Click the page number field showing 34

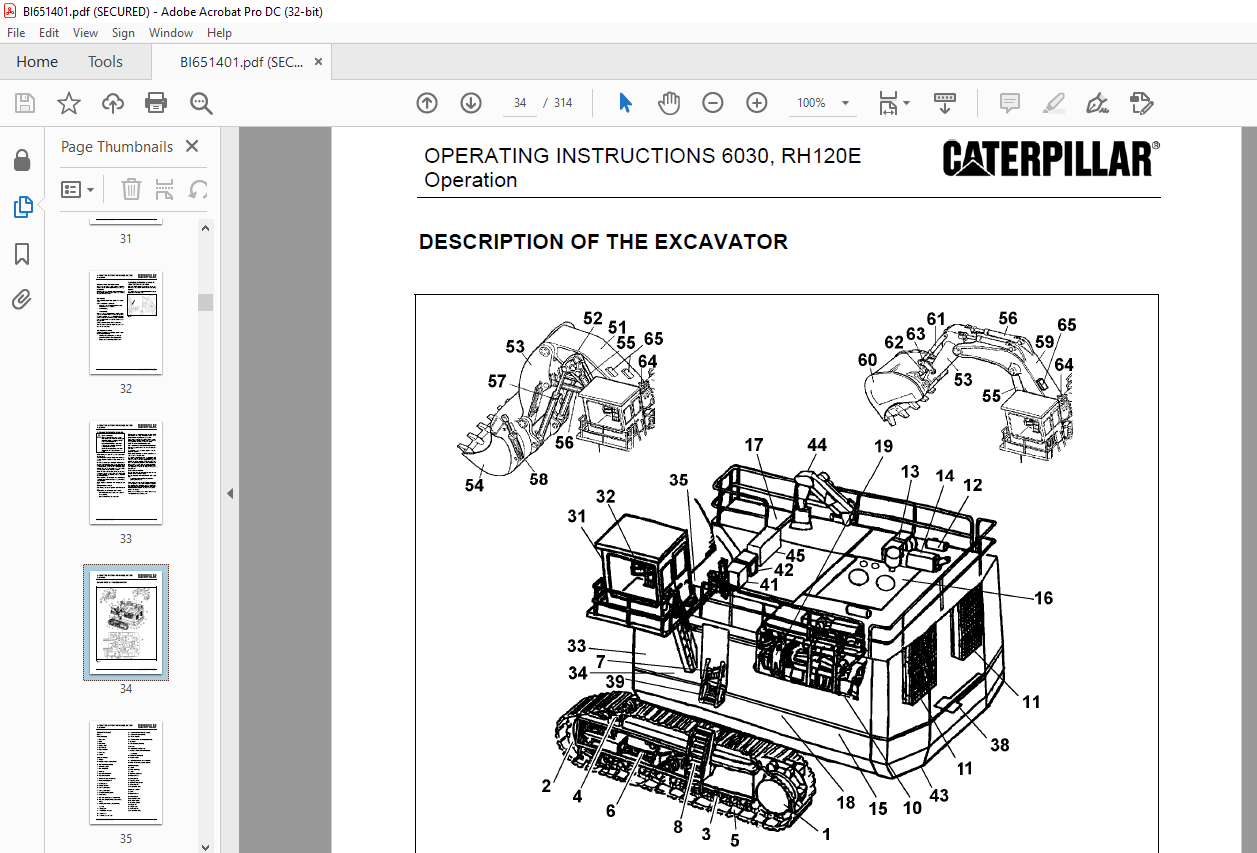coord(520,103)
